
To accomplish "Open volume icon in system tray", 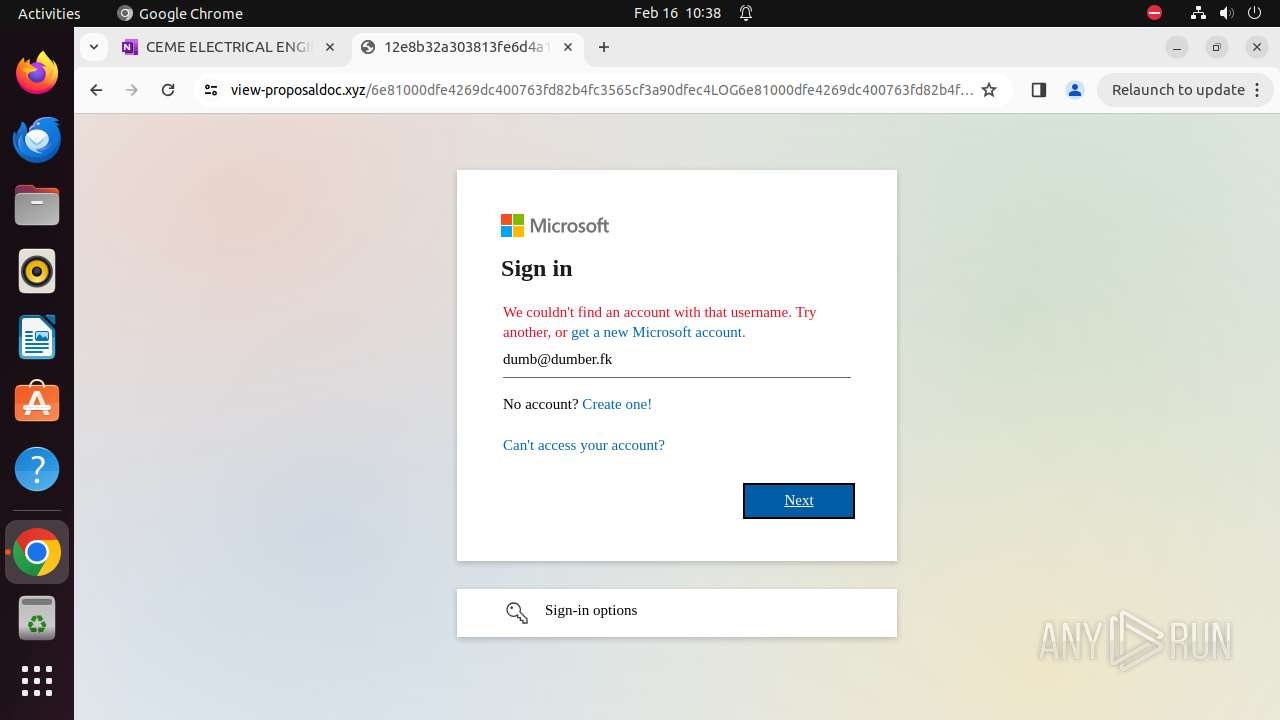I will (1226, 13).
